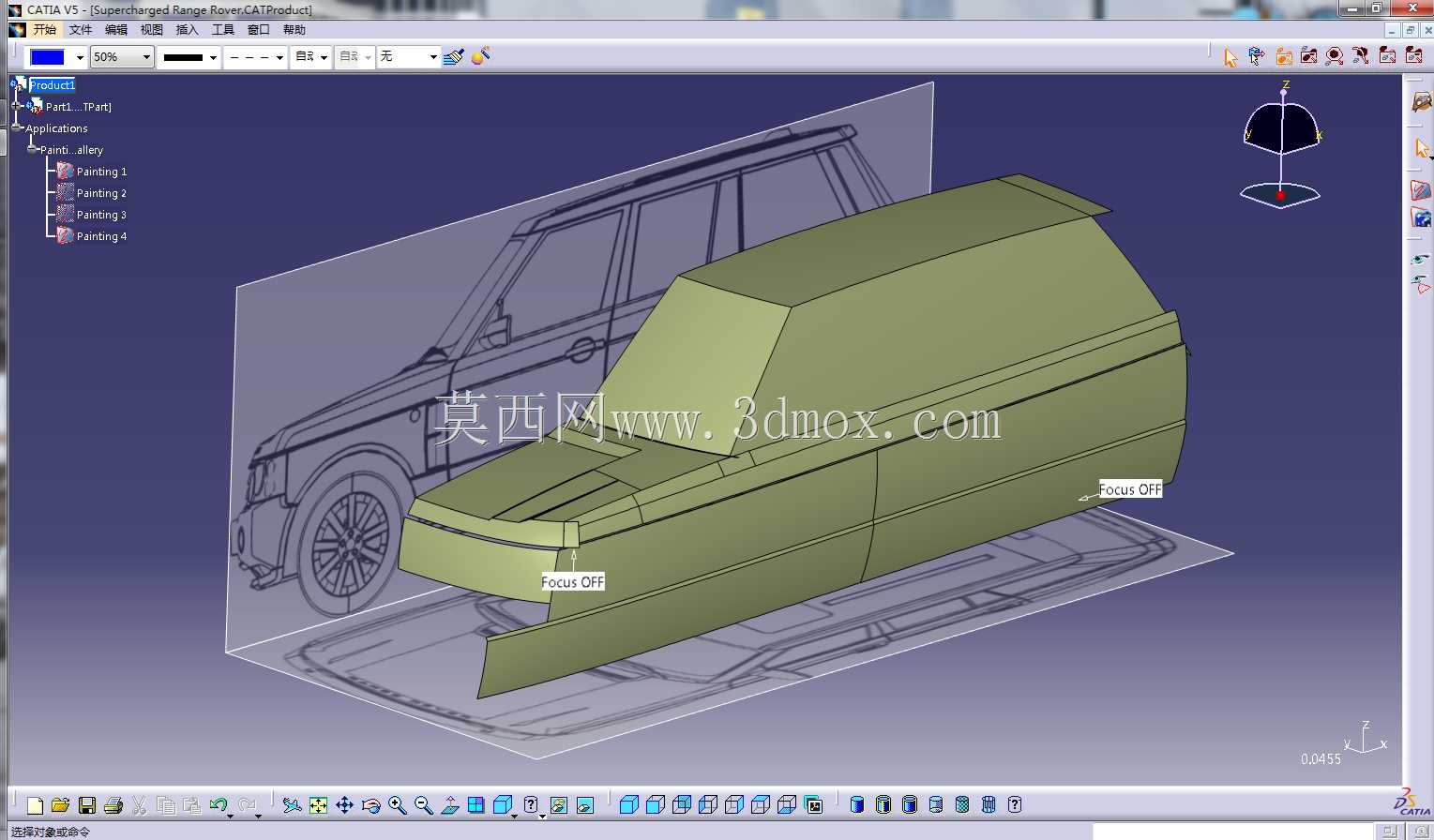Viewport: 1434px width, 840px height.
Task: Click the Select arrow in top-right toolbar
Action: 1230,57
